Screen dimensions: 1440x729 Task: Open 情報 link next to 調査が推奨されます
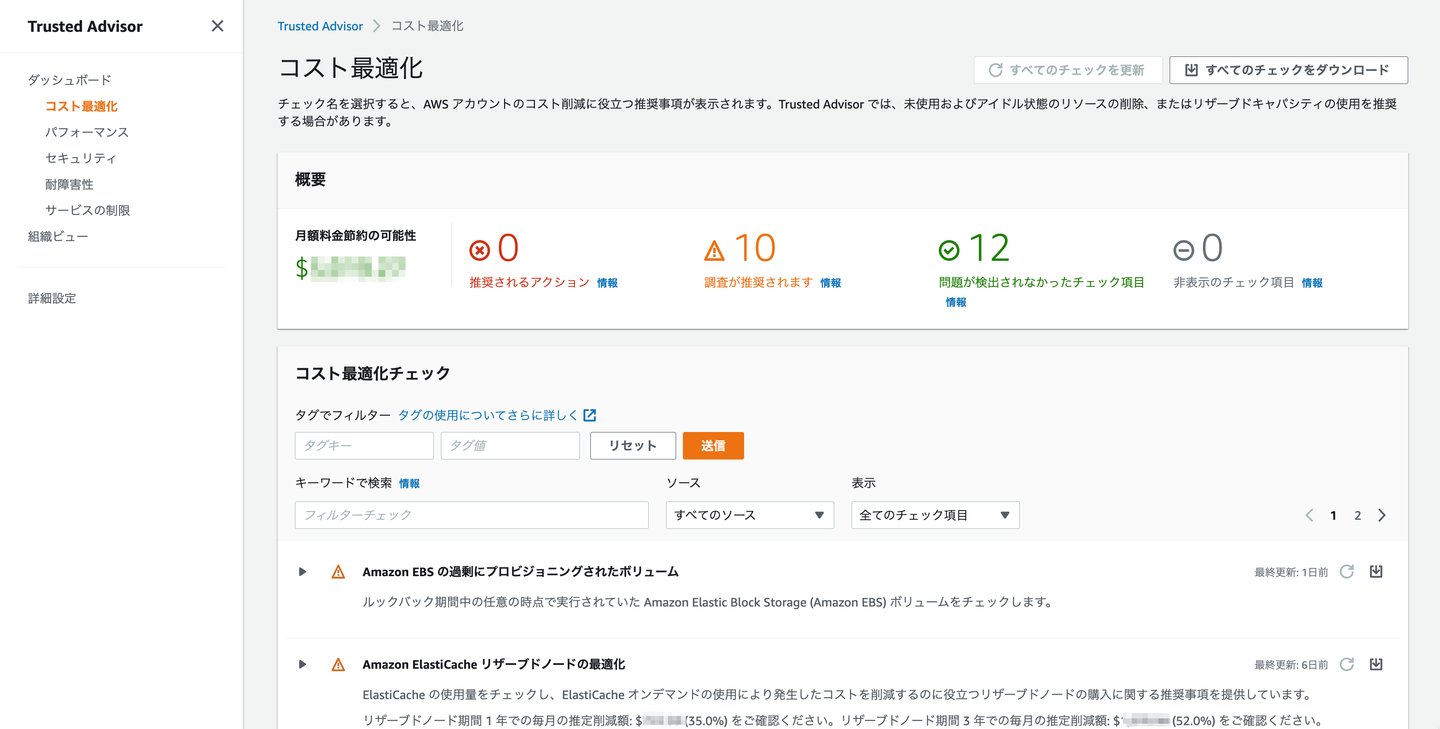(830, 283)
